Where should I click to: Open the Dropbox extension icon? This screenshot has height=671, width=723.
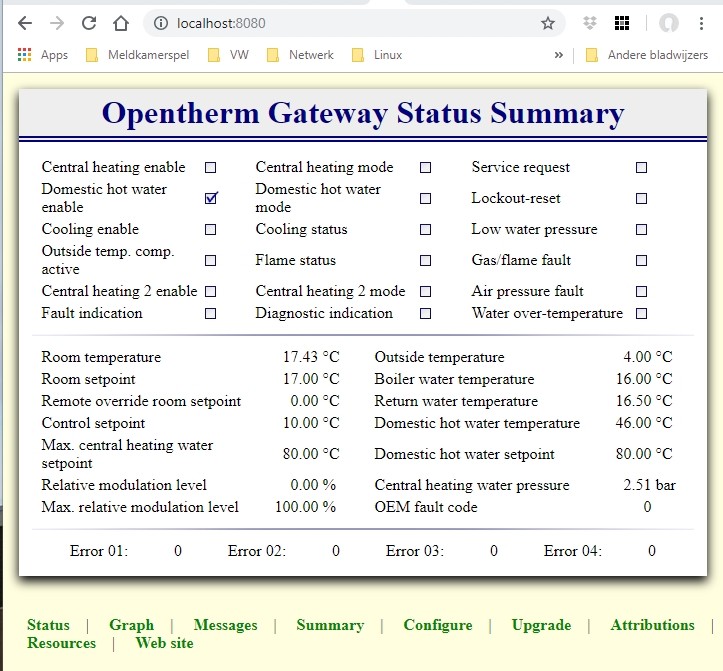[x=590, y=23]
